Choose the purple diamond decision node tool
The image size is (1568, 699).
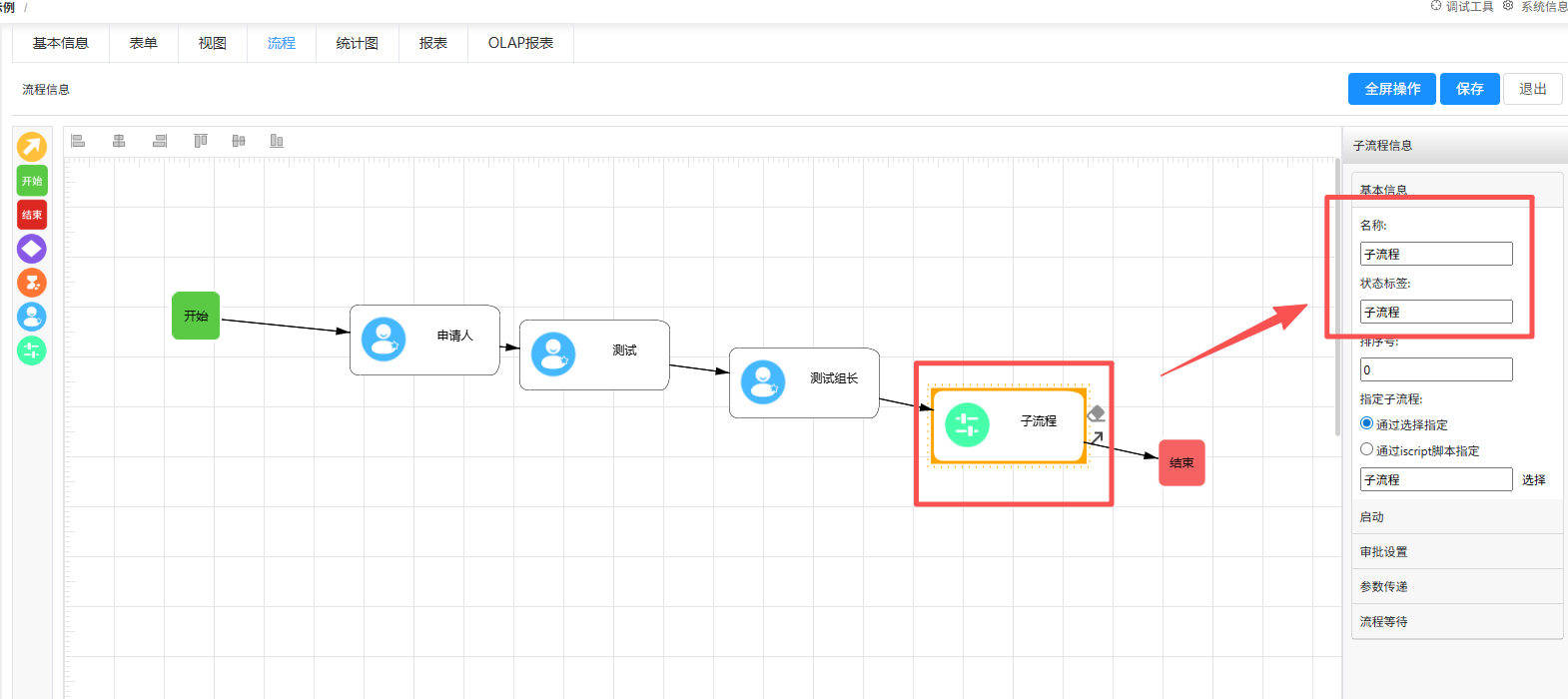(32, 249)
